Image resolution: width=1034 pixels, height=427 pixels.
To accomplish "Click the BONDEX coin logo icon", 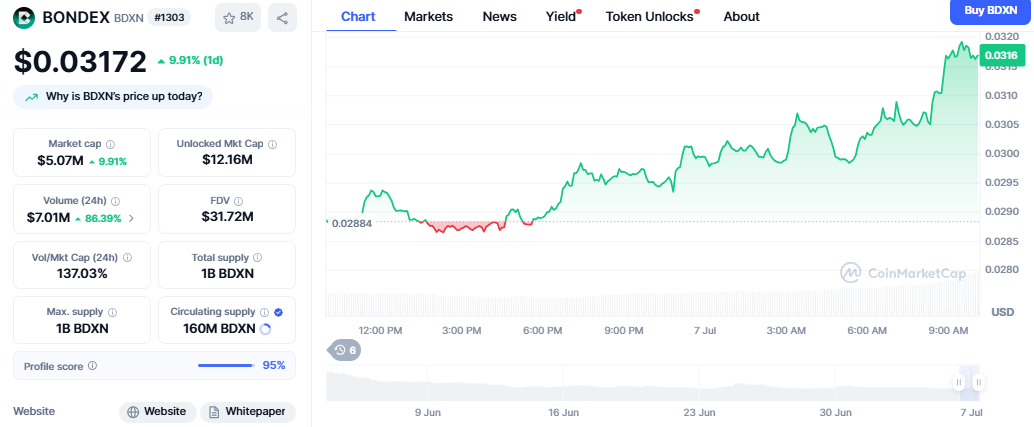I will [24, 18].
